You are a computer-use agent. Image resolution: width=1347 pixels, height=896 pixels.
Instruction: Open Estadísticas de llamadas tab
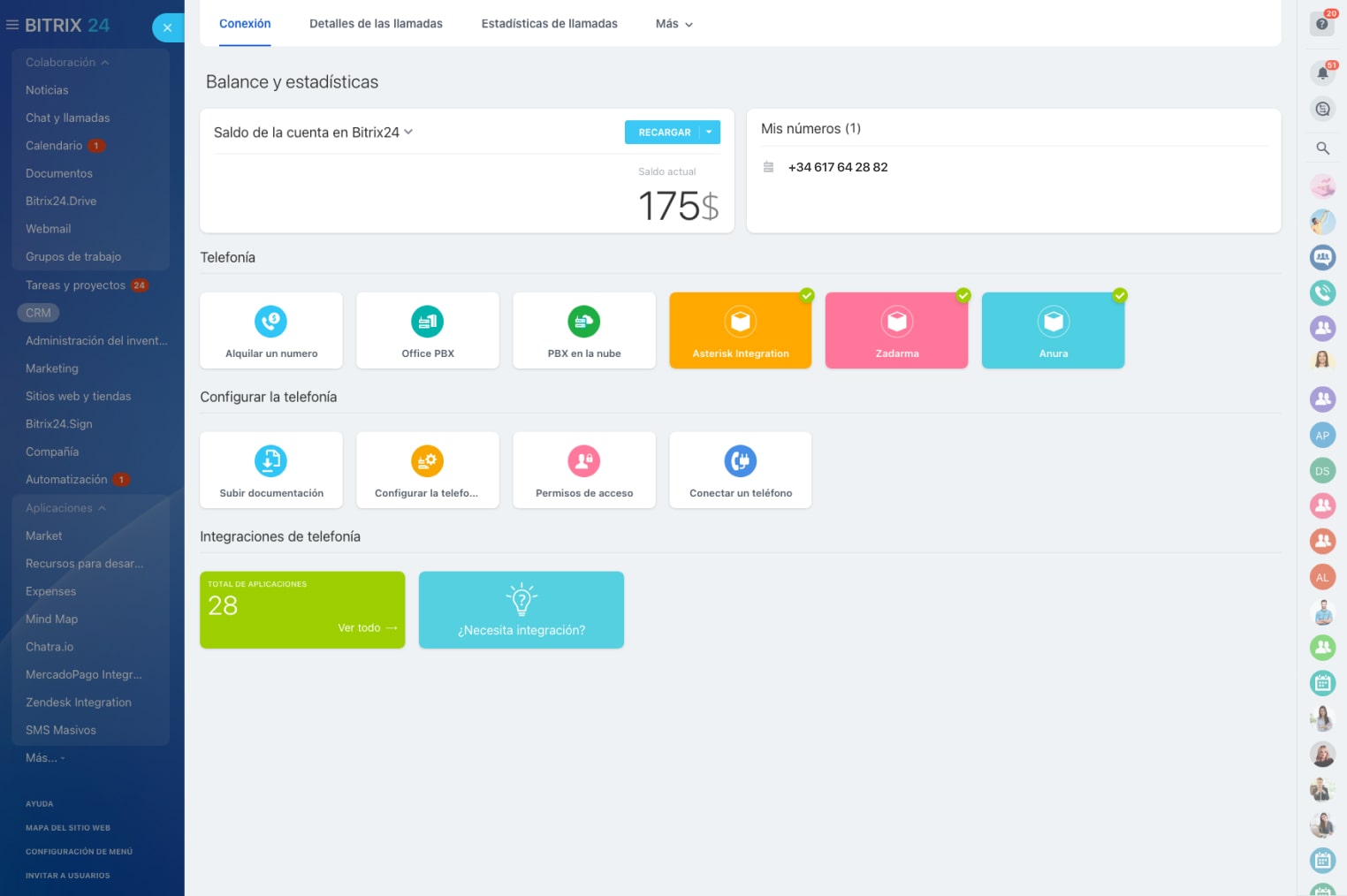coord(549,24)
